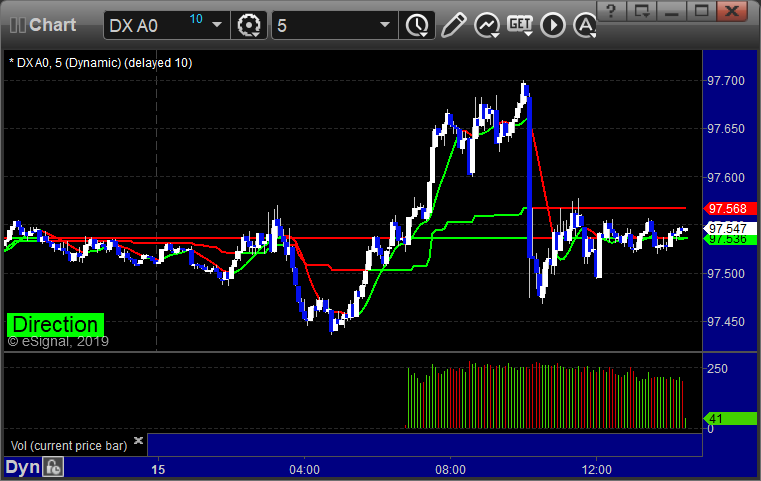Click the Chart title grip handle
The image size is (761, 481).
18,25
